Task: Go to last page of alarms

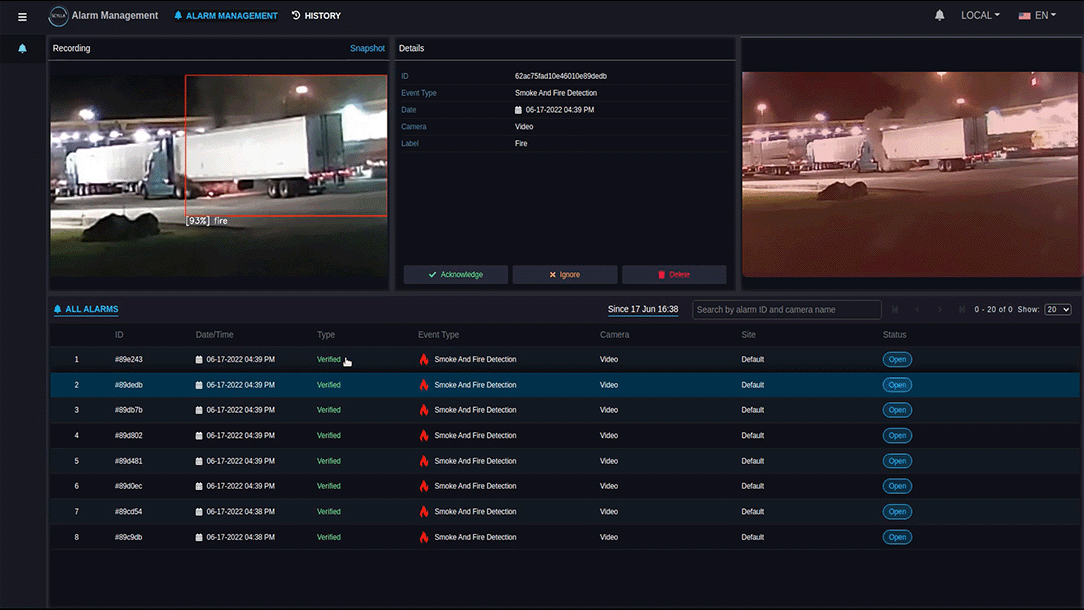Action: pos(961,310)
